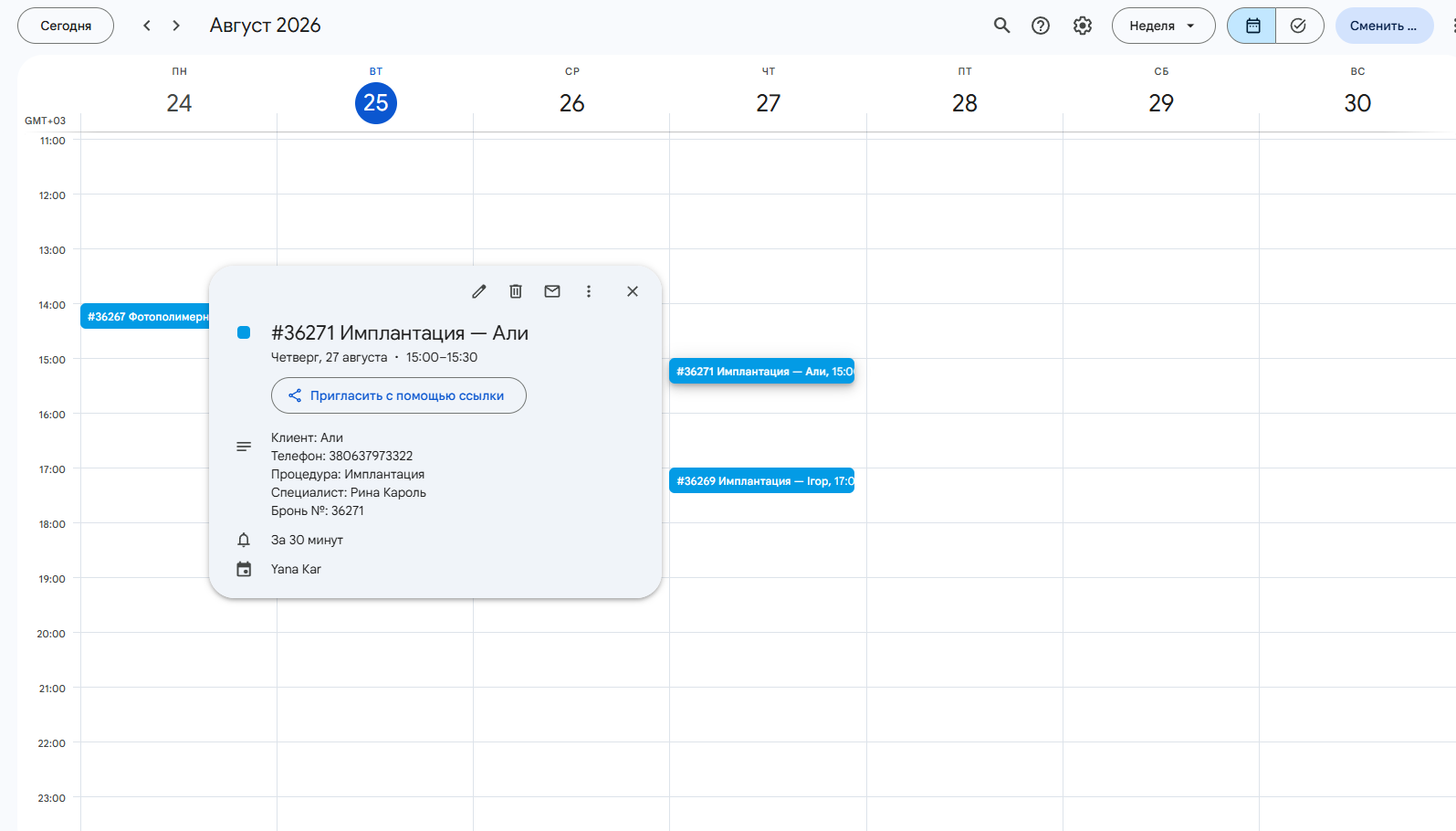Click the Сегодня button
The height and width of the screenshot is (831, 1456).
[66, 26]
